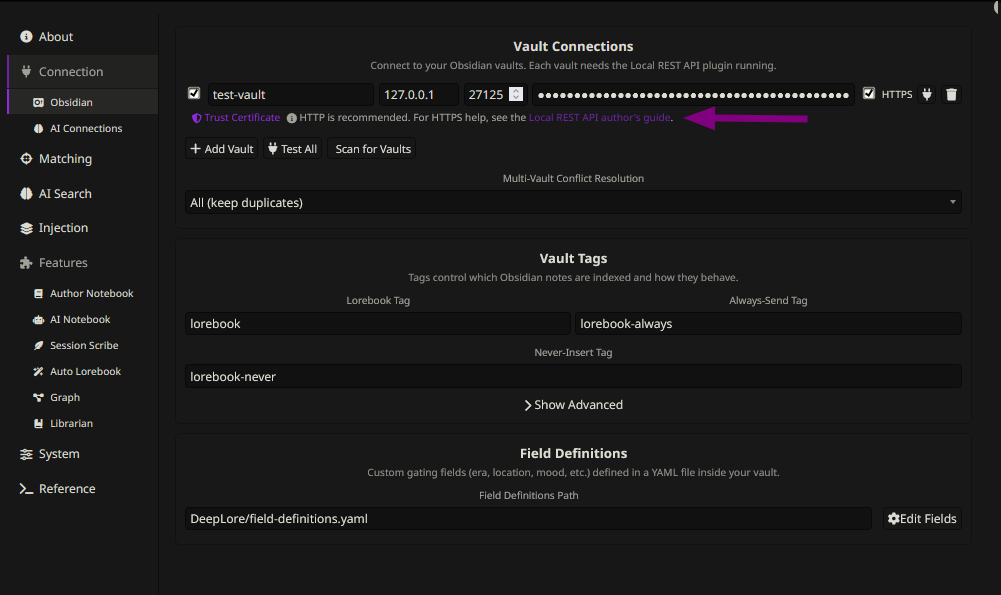Open the AI Connections sub-tab
Viewport: 1001px width, 595px height.
tap(86, 129)
